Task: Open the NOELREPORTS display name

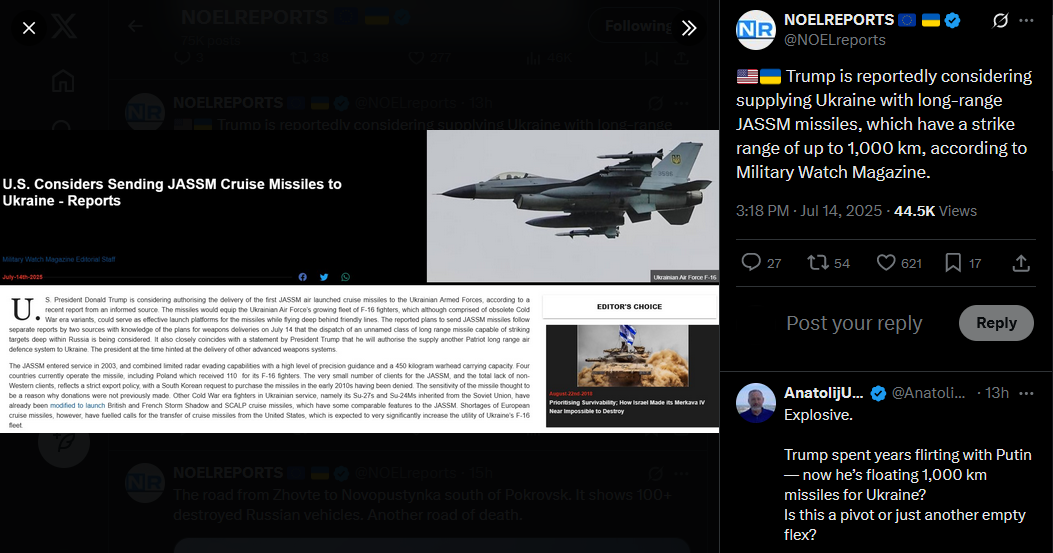Action: click(839, 20)
